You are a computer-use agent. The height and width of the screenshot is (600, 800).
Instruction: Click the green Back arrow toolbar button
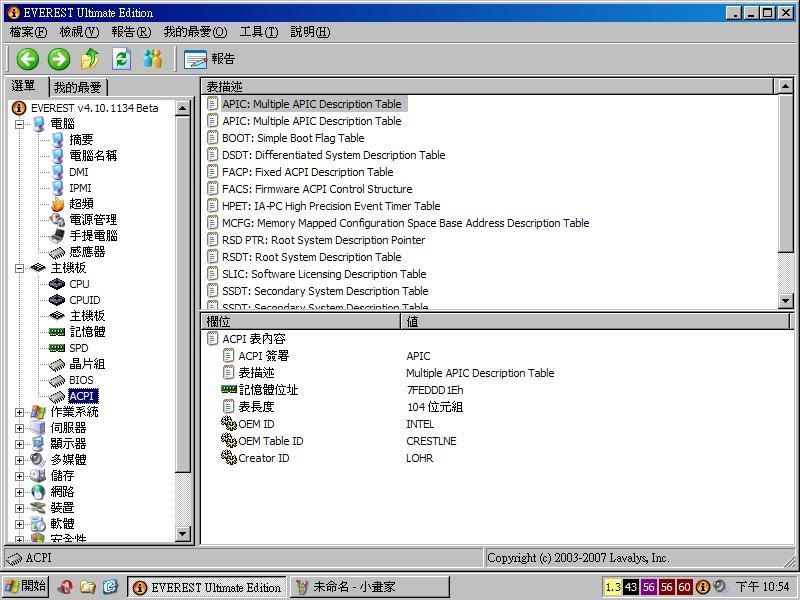(28, 59)
